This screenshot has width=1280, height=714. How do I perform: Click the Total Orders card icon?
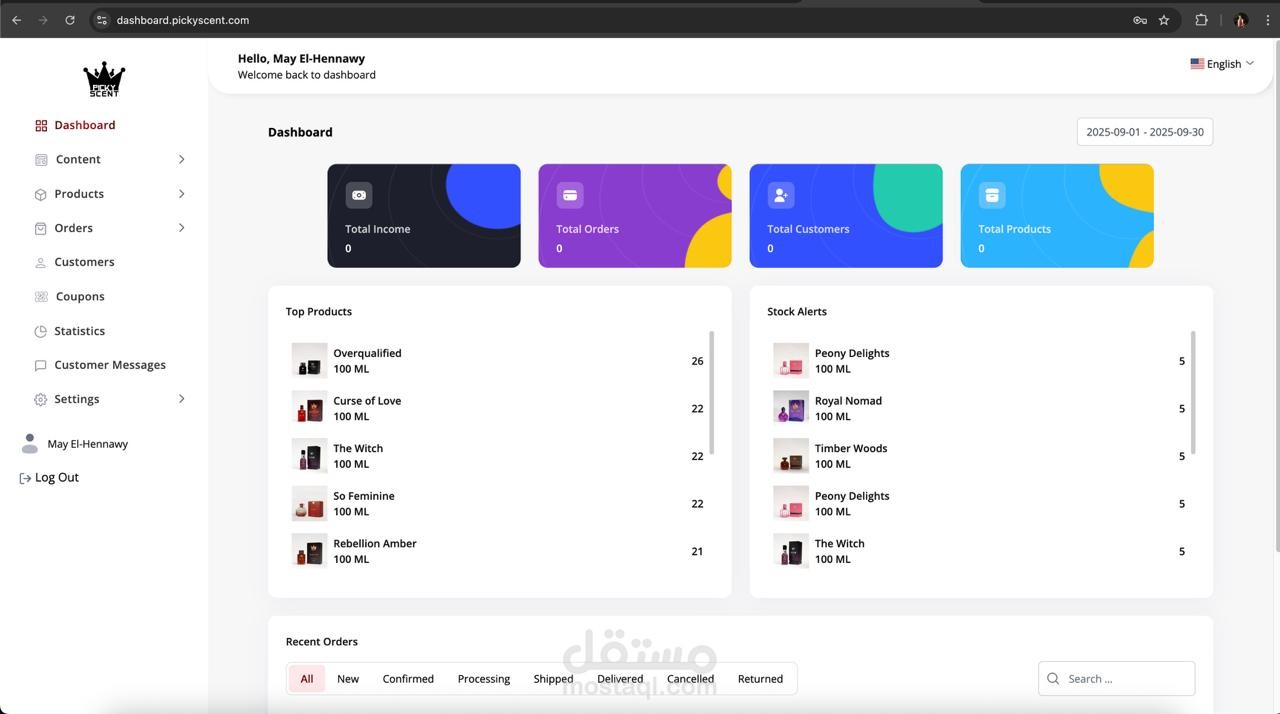(570, 195)
